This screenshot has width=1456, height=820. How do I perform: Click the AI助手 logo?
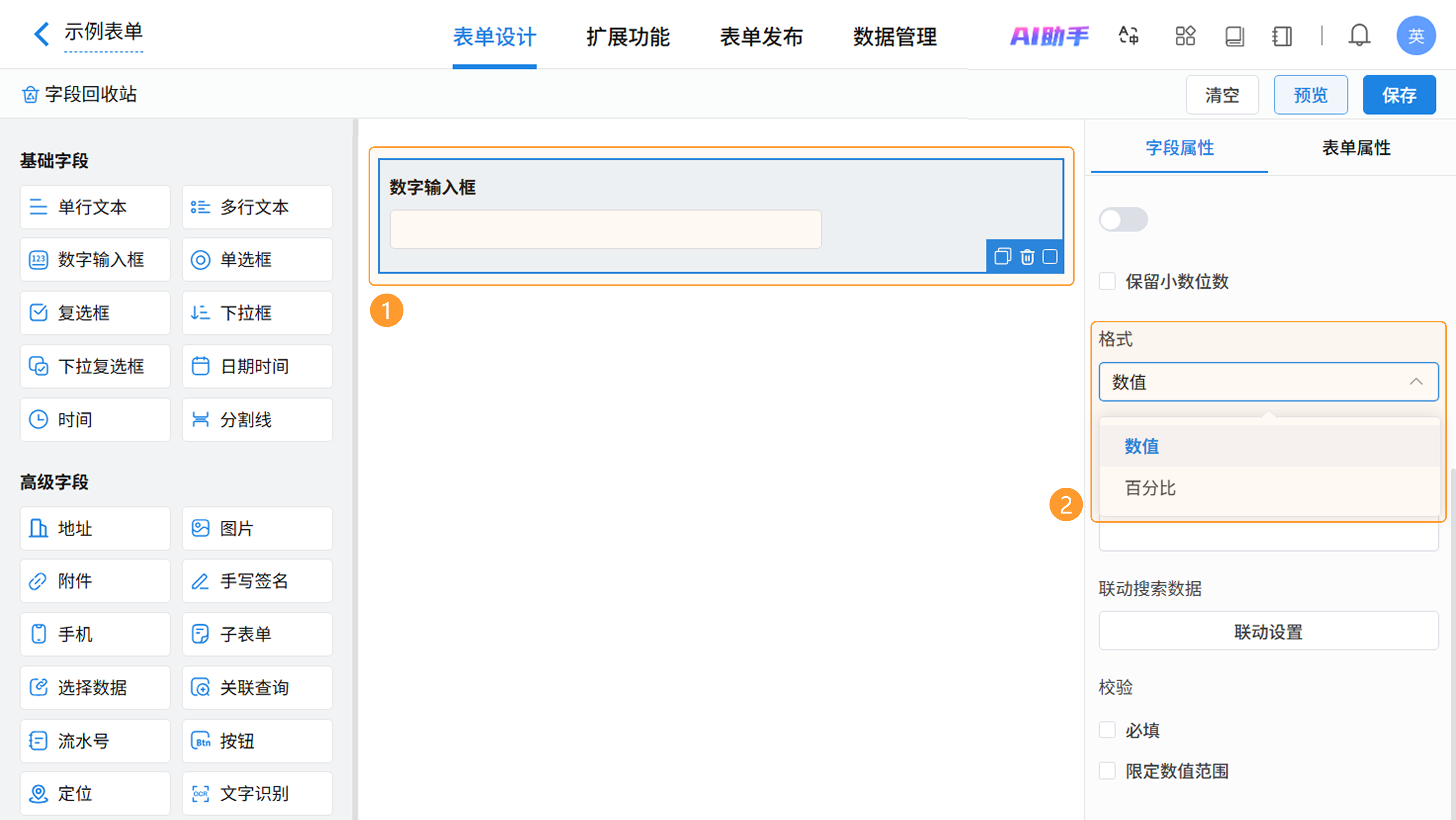tap(1049, 36)
